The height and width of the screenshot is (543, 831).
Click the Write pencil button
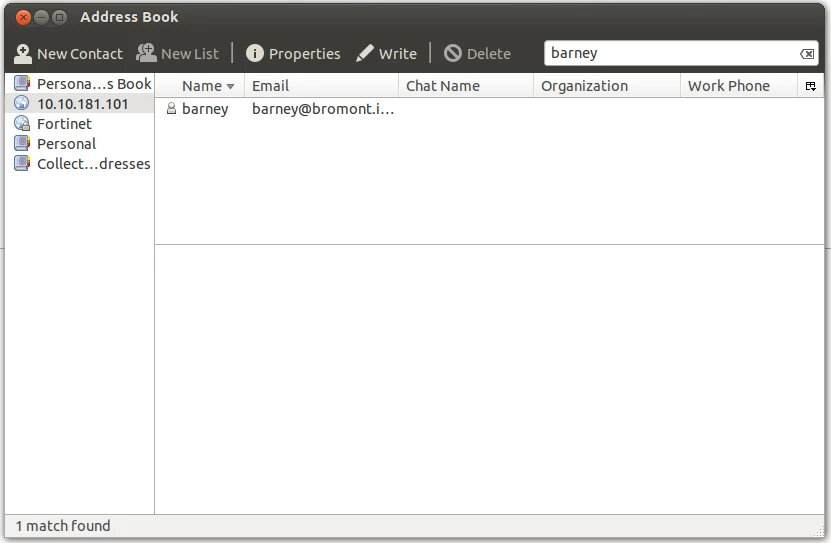click(x=386, y=54)
